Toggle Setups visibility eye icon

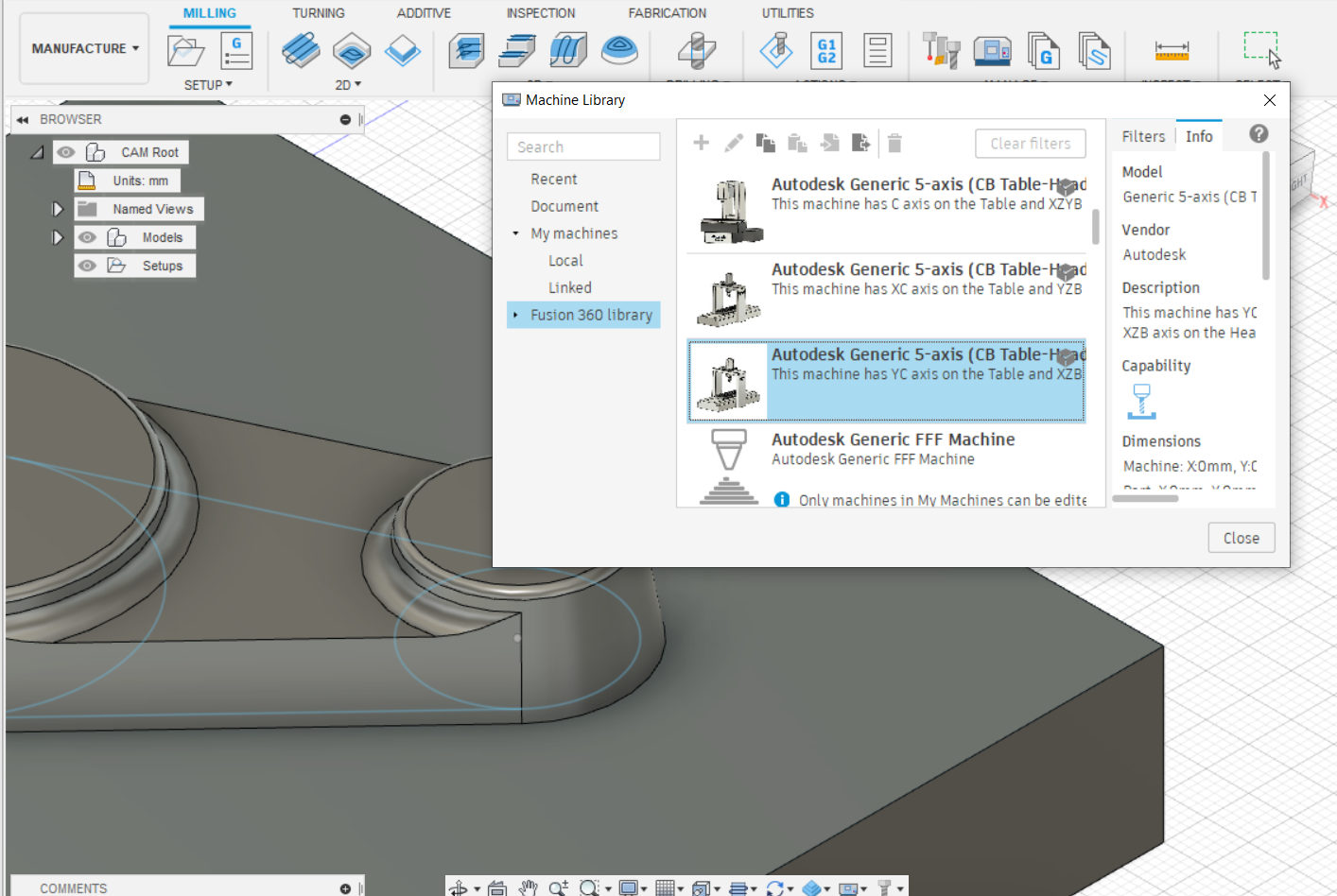[x=88, y=266]
